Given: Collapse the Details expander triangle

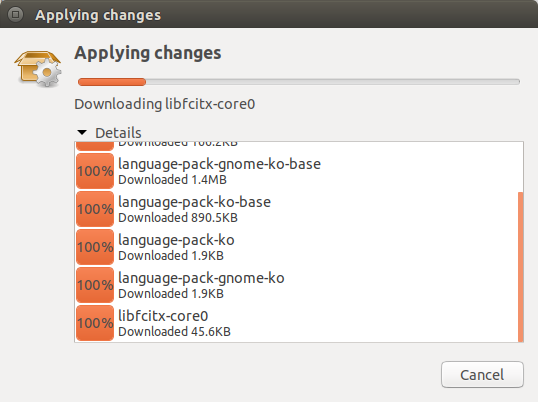Looking at the screenshot, I should pos(82,132).
